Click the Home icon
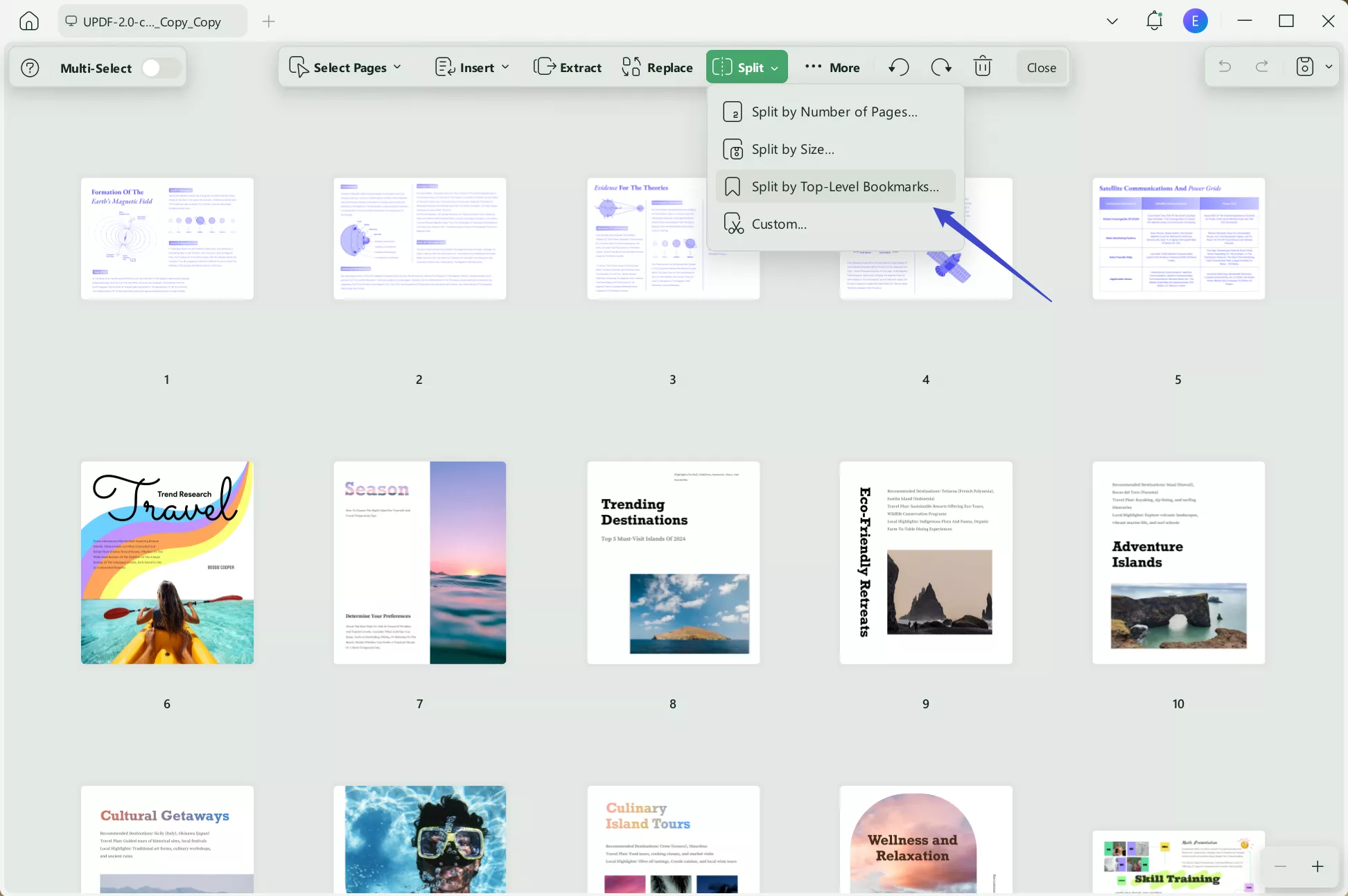 pos(28,21)
